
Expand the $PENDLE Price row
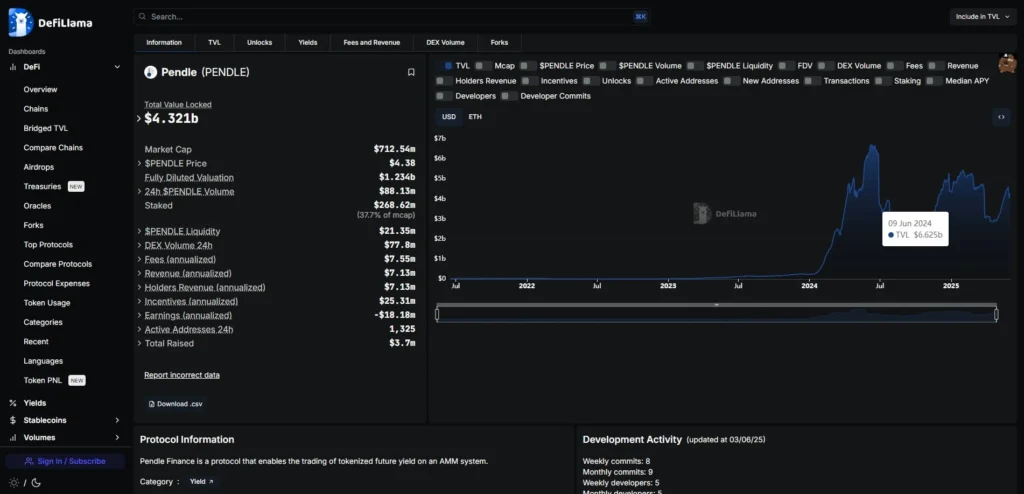pyautogui.click(x=139, y=163)
